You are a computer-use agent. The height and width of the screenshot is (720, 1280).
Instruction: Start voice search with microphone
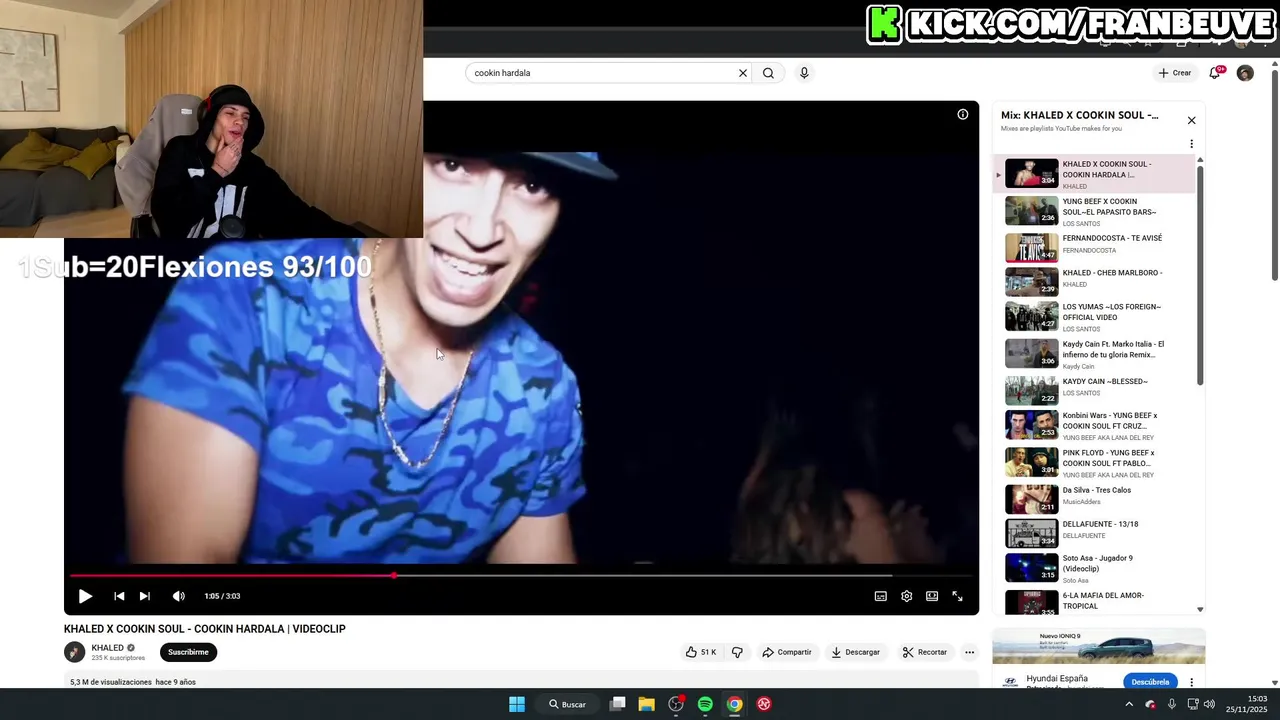(x=804, y=73)
